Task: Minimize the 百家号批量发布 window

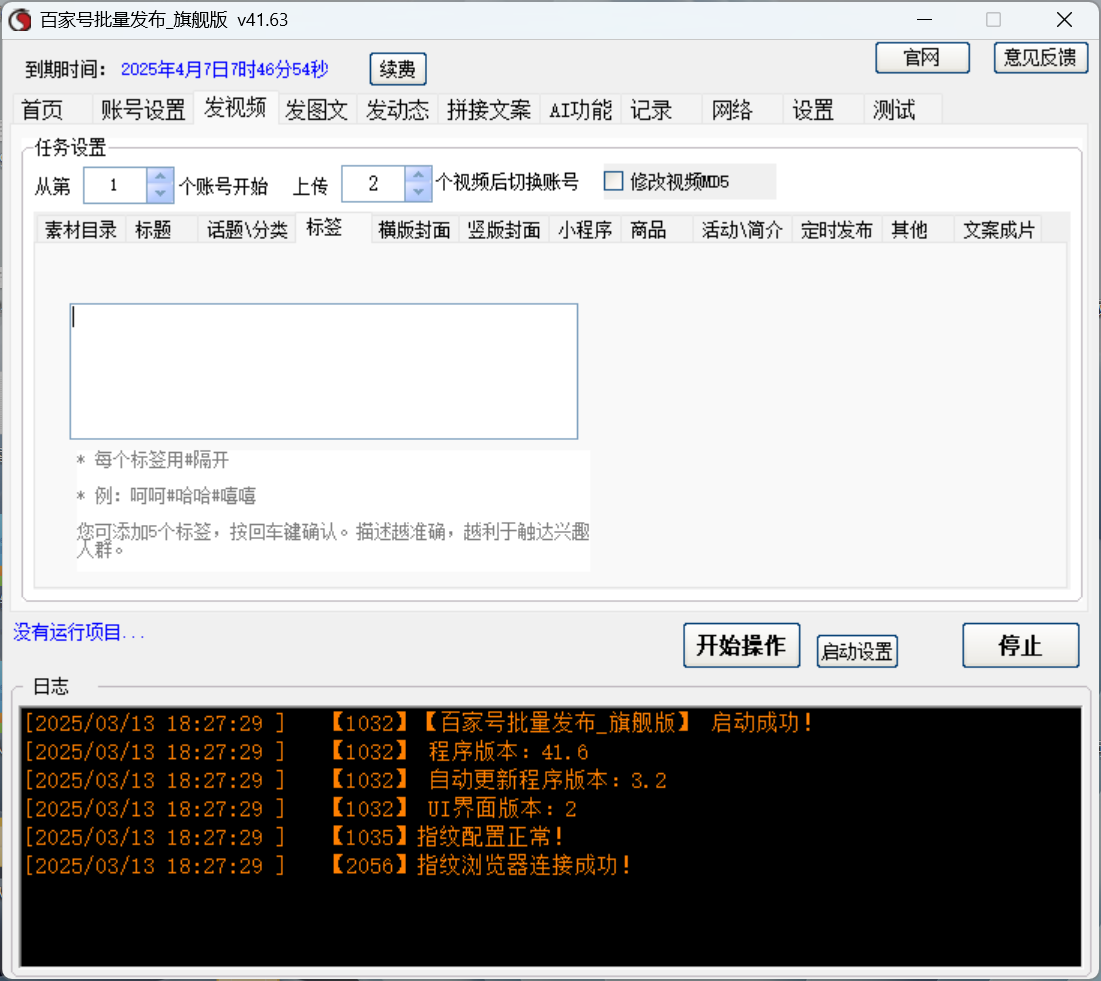Action: click(924, 20)
